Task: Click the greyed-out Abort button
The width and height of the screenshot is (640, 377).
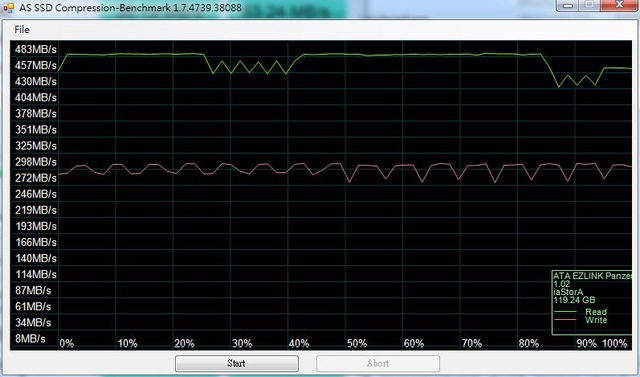Action: click(x=378, y=363)
